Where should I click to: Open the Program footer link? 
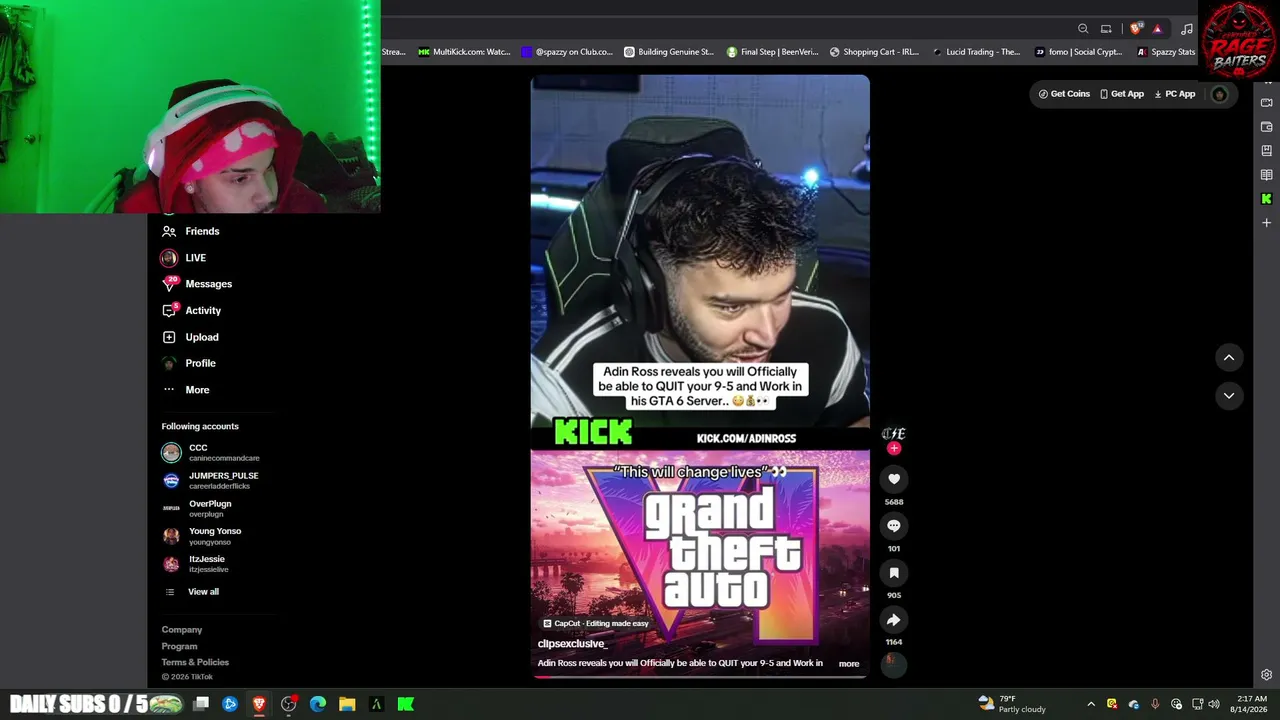180,646
